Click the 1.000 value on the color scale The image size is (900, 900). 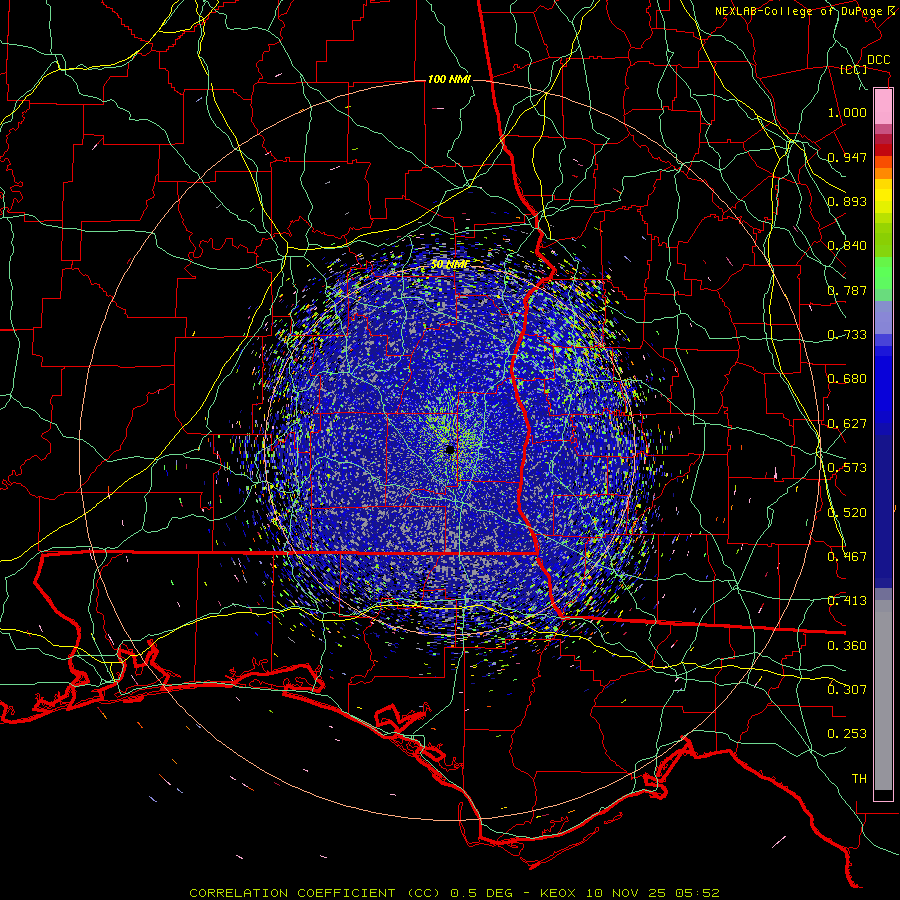[x=847, y=112]
